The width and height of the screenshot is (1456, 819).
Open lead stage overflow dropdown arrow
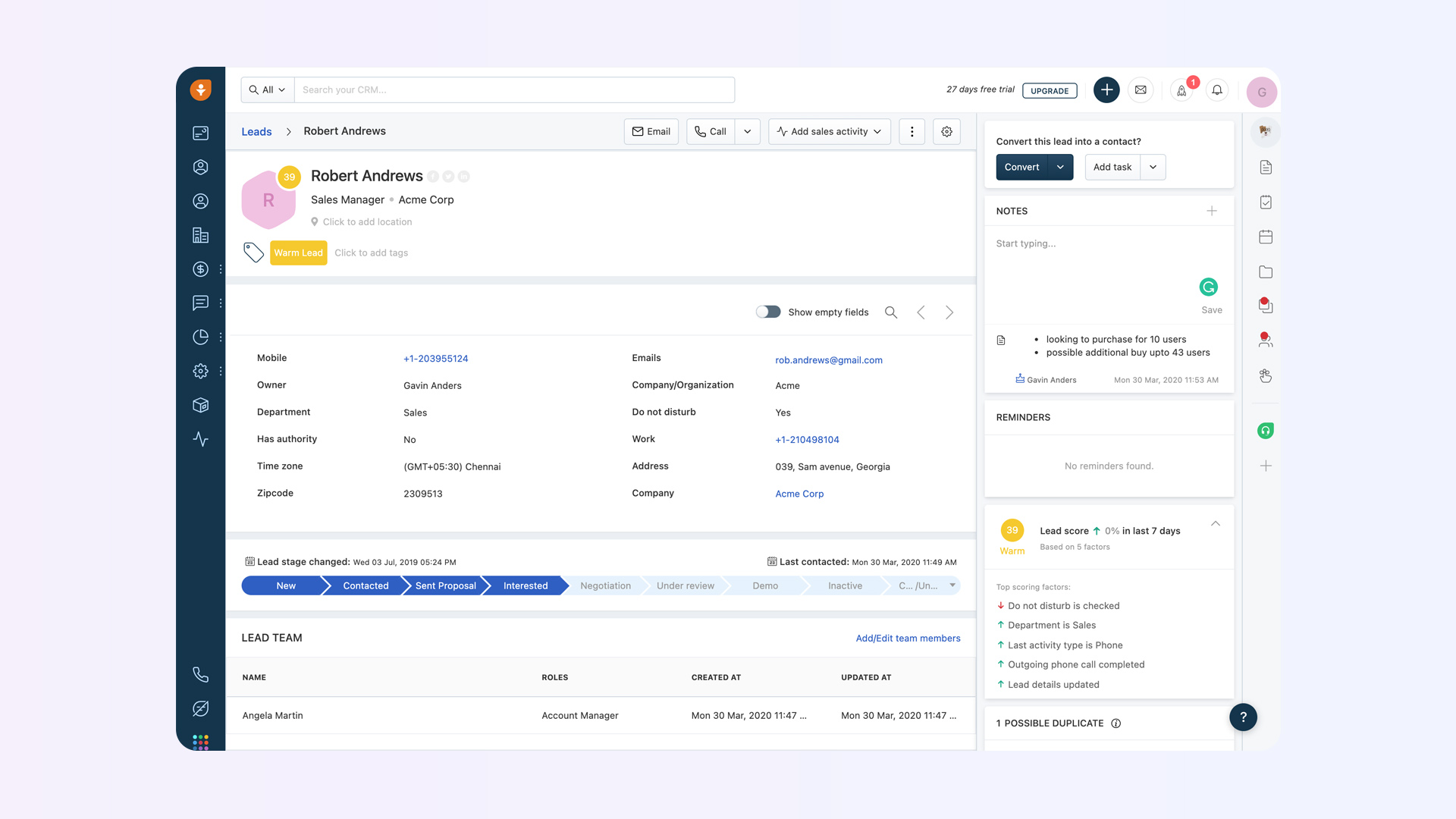(x=952, y=585)
